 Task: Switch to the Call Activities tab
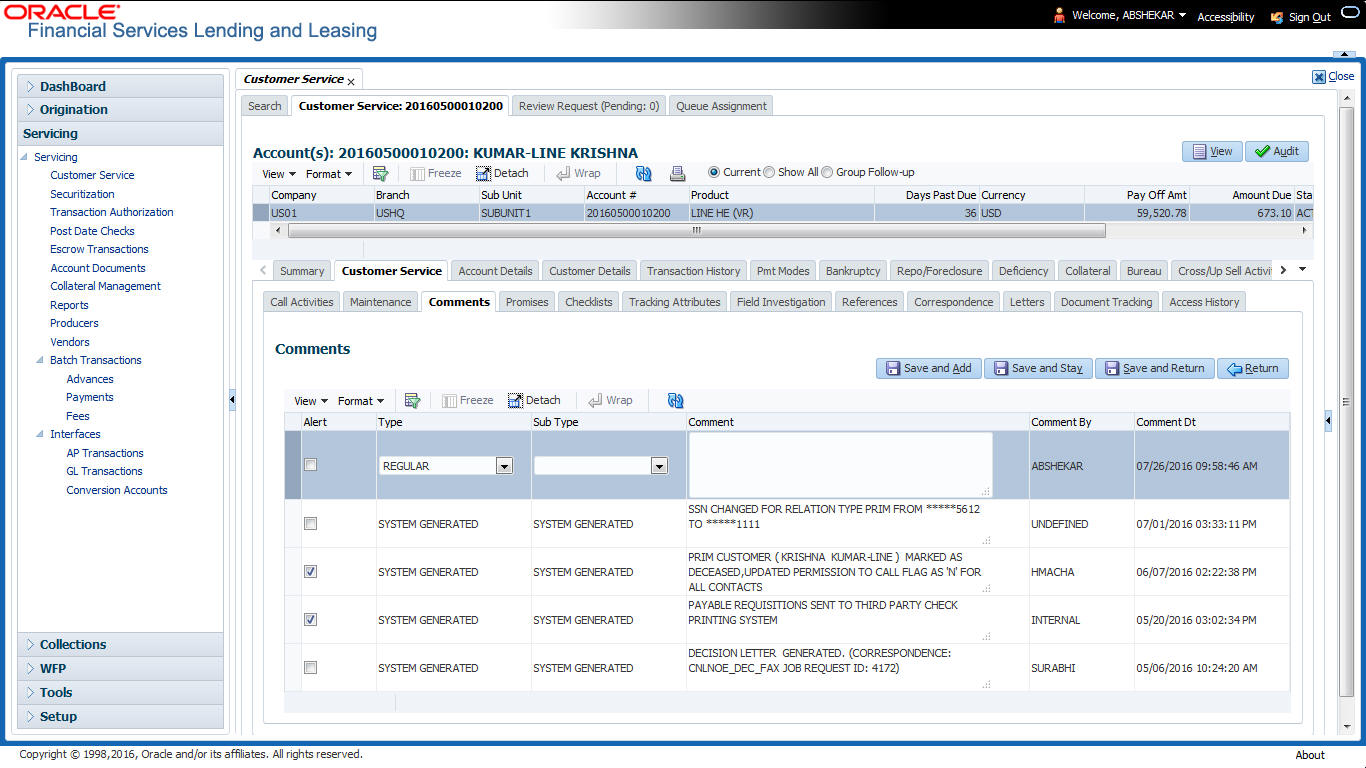[304, 302]
